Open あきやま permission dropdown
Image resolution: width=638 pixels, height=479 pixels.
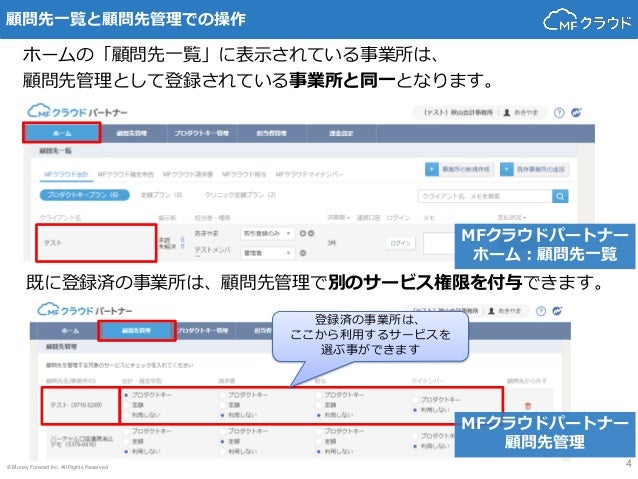pyautogui.click(x=267, y=234)
